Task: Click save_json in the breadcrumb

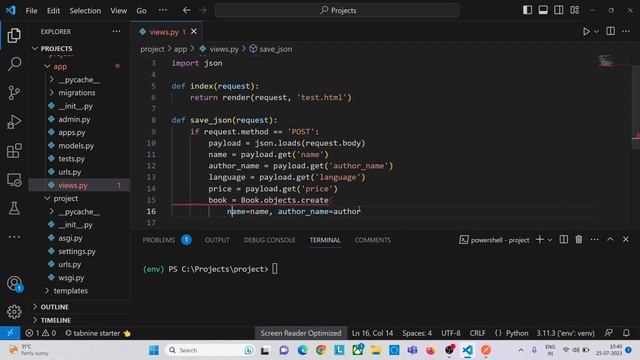Action: point(276,49)
